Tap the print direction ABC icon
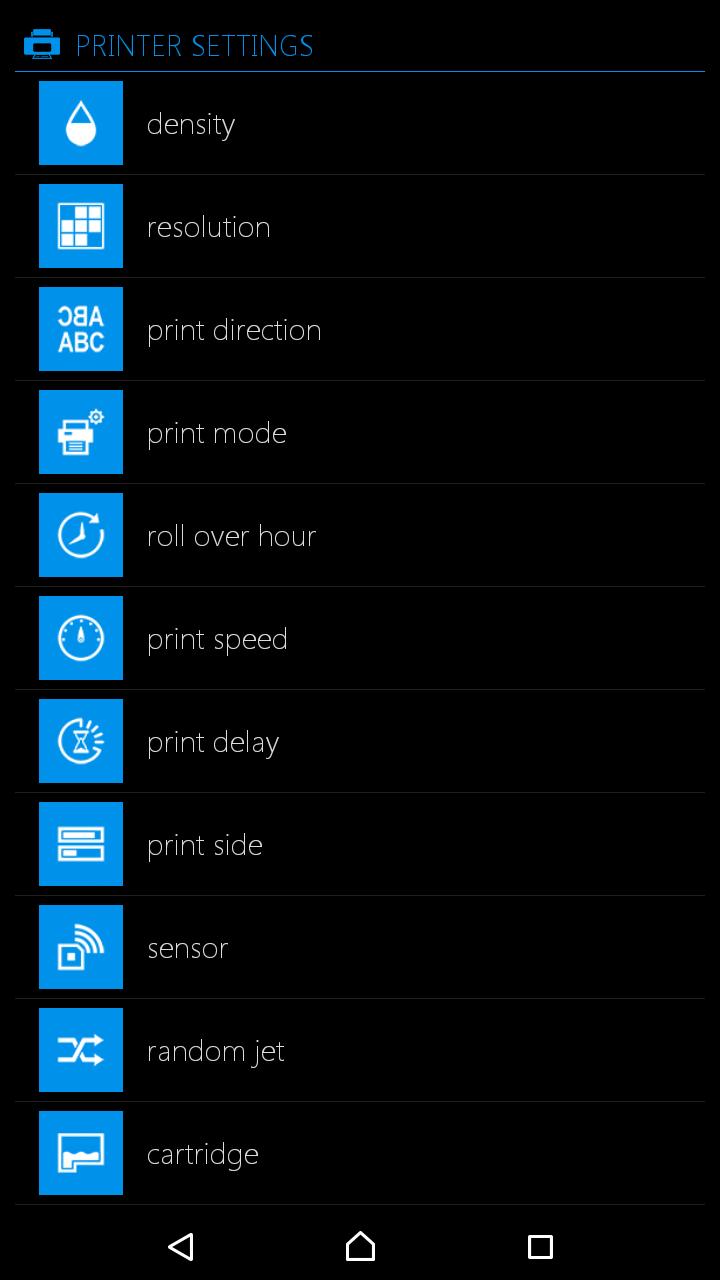This screenshot has width=720, height=1280. point(81,329)
